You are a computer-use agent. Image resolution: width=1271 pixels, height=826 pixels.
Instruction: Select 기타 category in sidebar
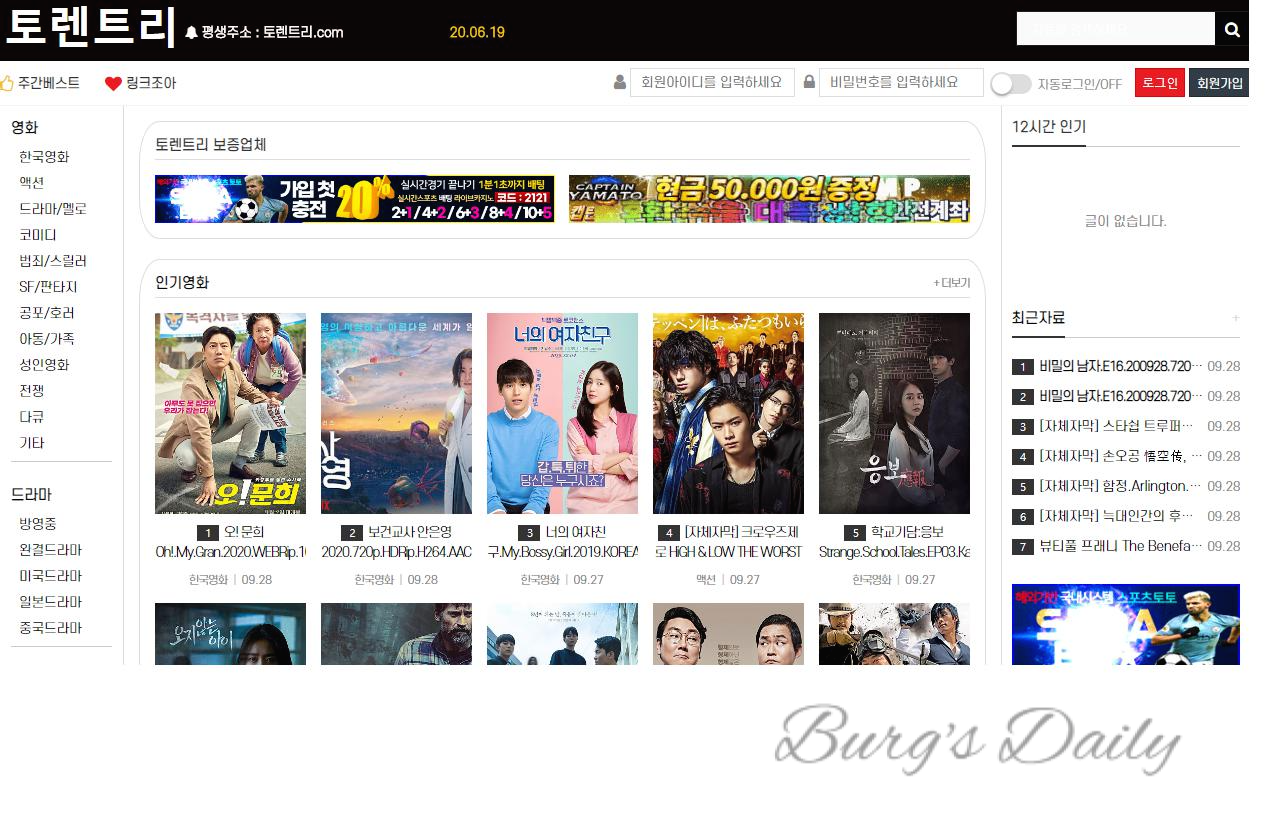(31, 443)
